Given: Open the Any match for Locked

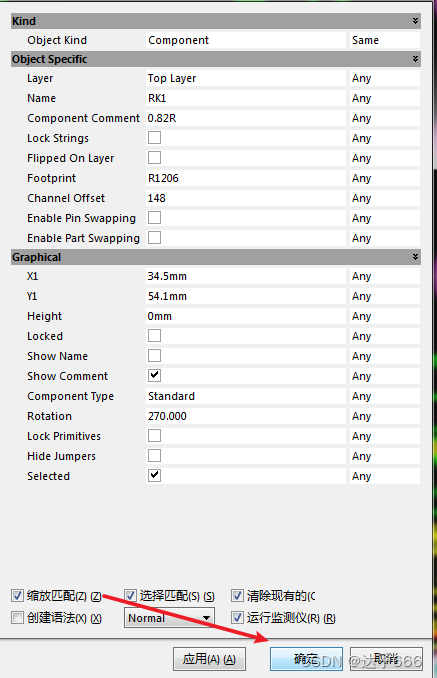Looking at the screenshot, I should (x=385, y=336).
